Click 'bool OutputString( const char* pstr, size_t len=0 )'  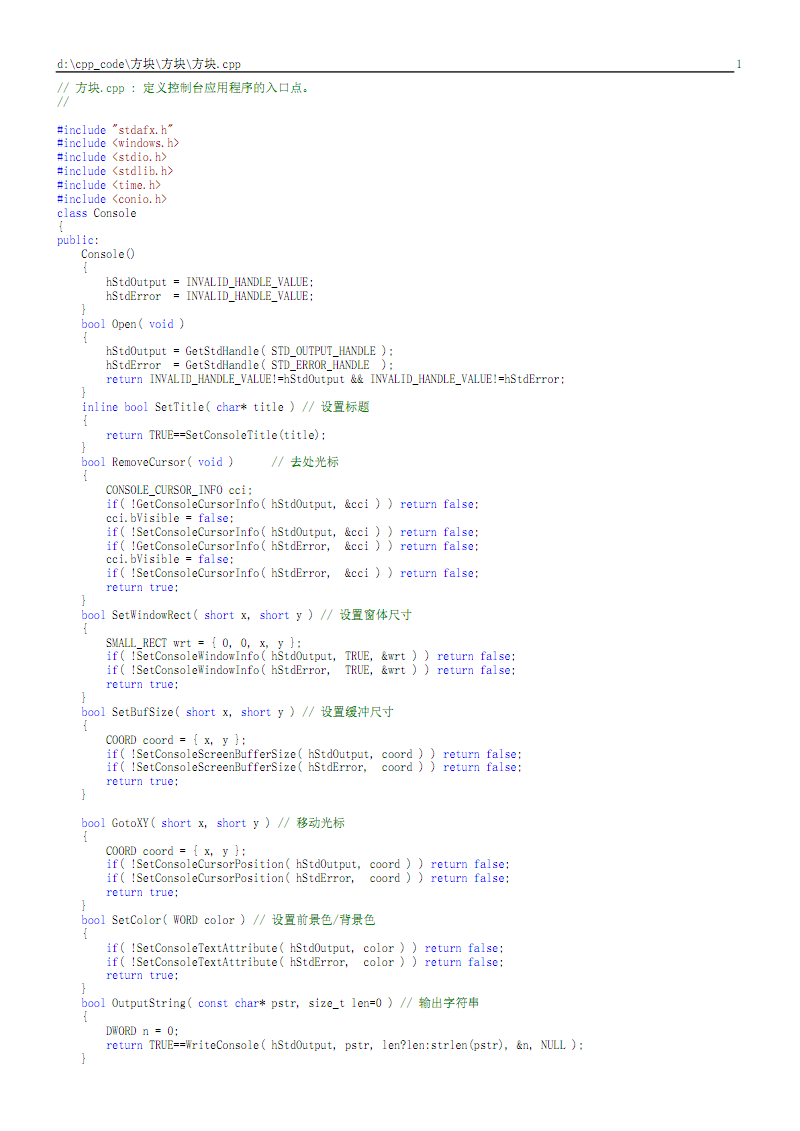[x=237, y=1003]
